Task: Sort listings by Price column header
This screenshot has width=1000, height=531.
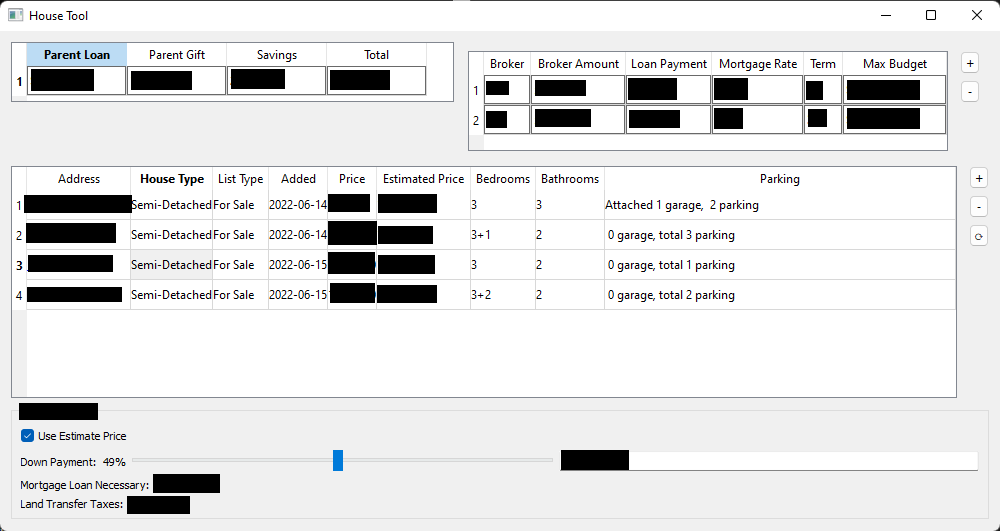Action: click(x=352, y=179)
